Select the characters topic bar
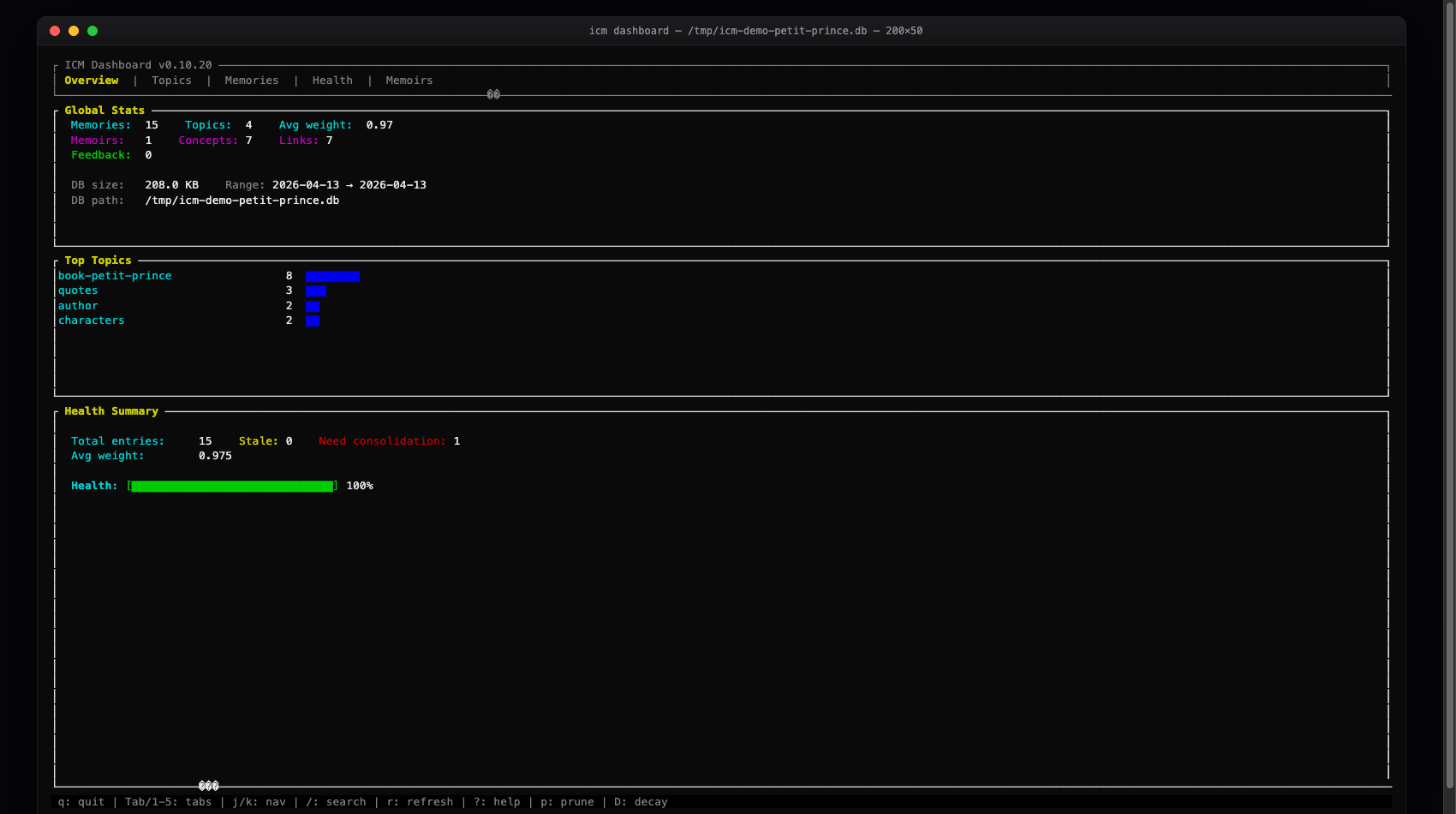Image resolution: width=1456 pixels, height=814 pixels. (313, 320)
